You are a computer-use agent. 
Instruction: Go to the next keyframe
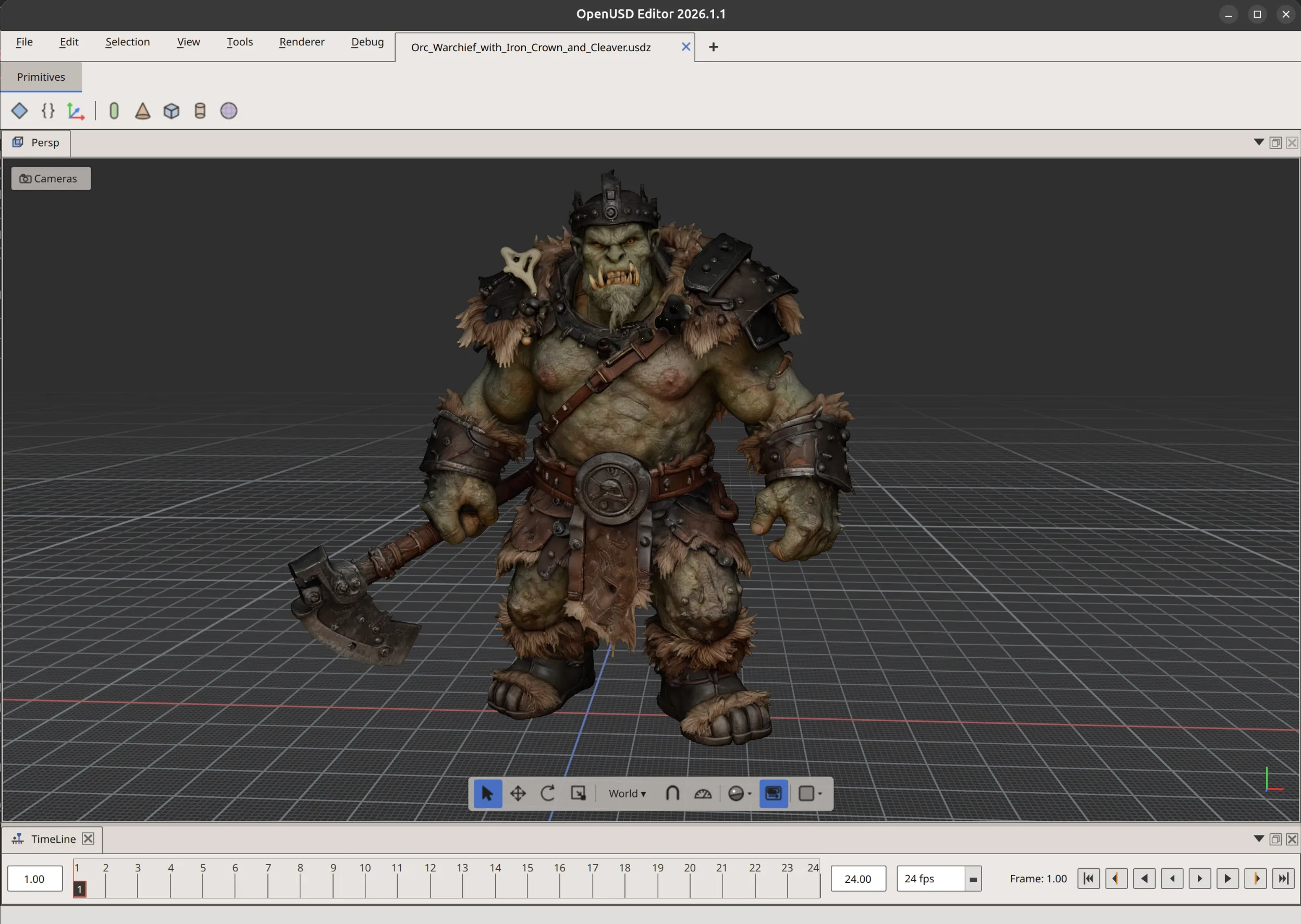(x=1256, y=879)
